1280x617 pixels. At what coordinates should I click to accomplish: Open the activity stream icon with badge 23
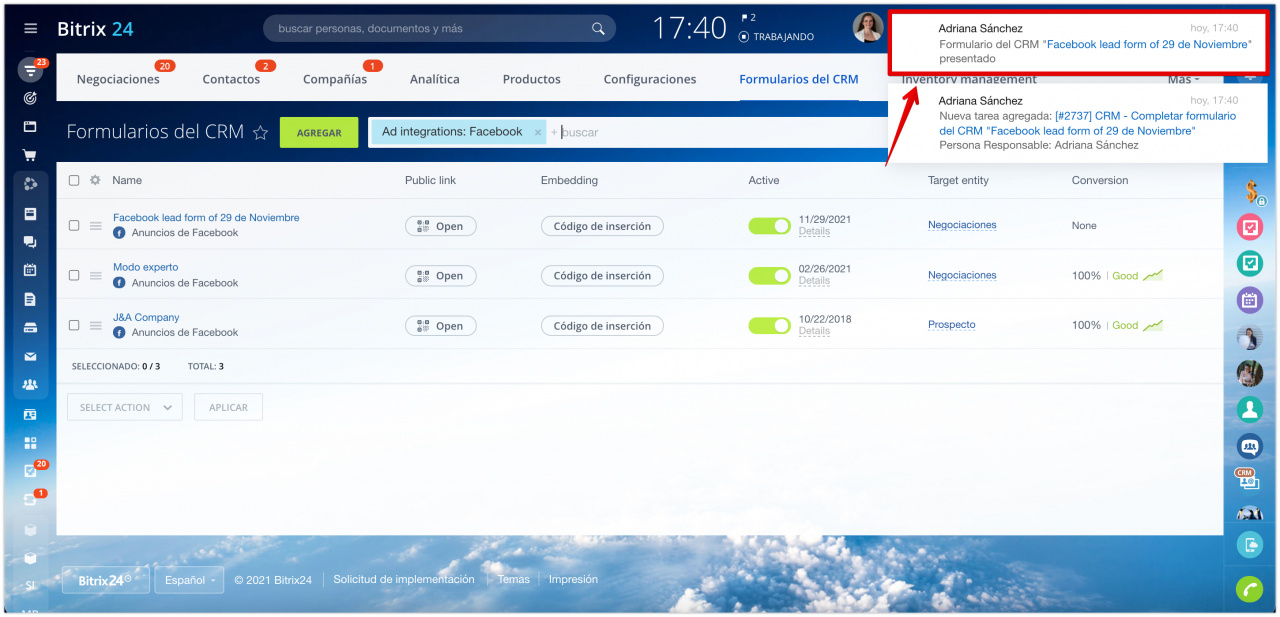31,71
